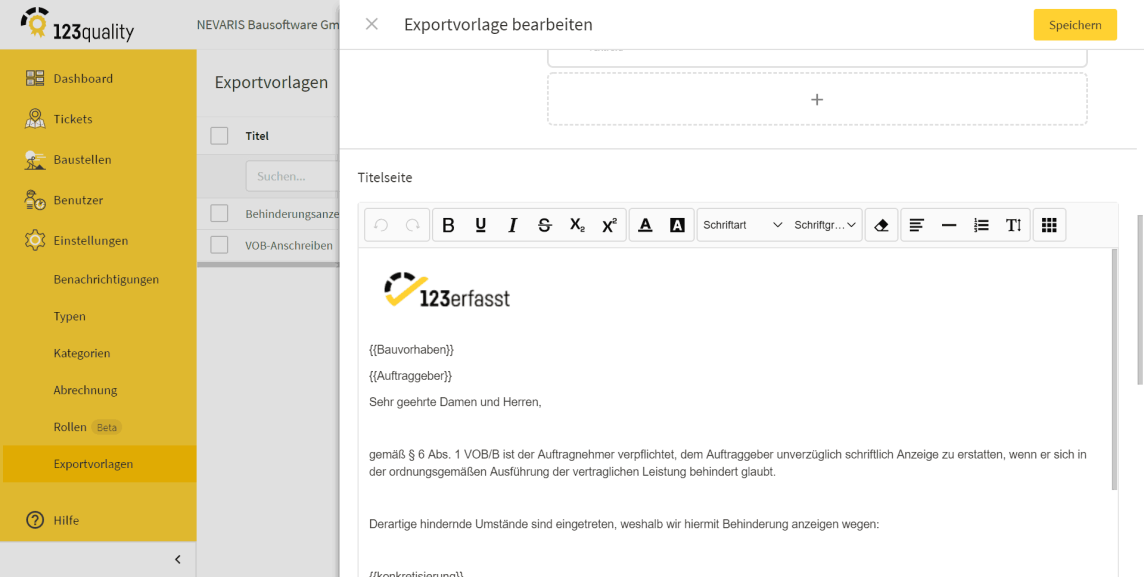Viewport: 1144px width, 577px height.
Task: Add a new block with plus area
Action: (x=817, y=99)
